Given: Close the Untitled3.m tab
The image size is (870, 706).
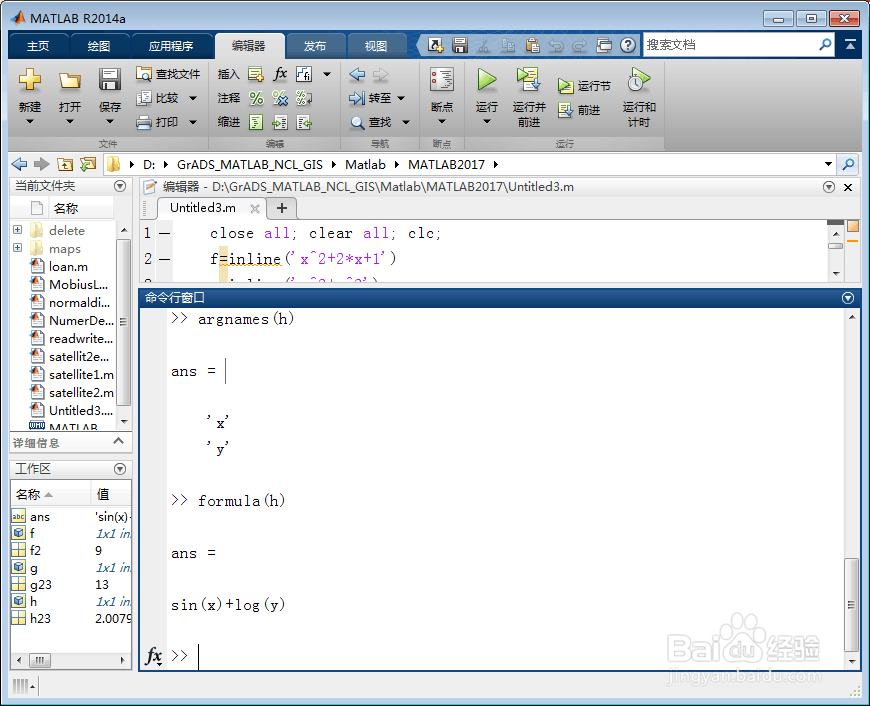Looking at the screenshot, I should (x=255, y=209).
